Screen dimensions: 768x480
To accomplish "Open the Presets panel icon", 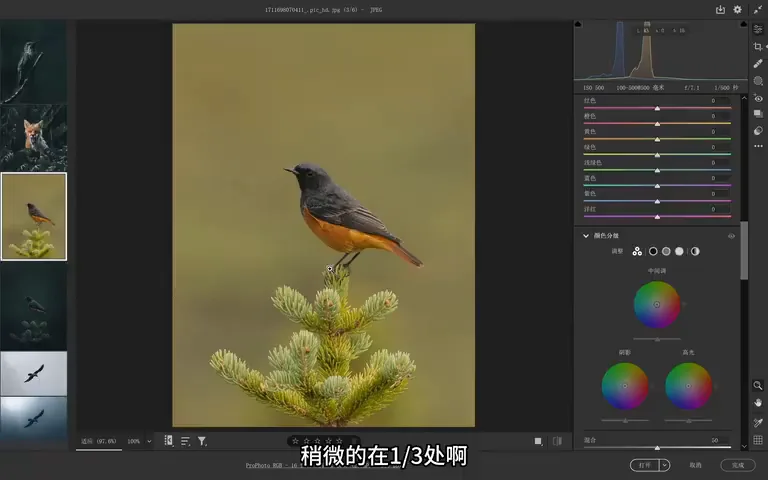I will pyautogui.click(x=758, y=130).
